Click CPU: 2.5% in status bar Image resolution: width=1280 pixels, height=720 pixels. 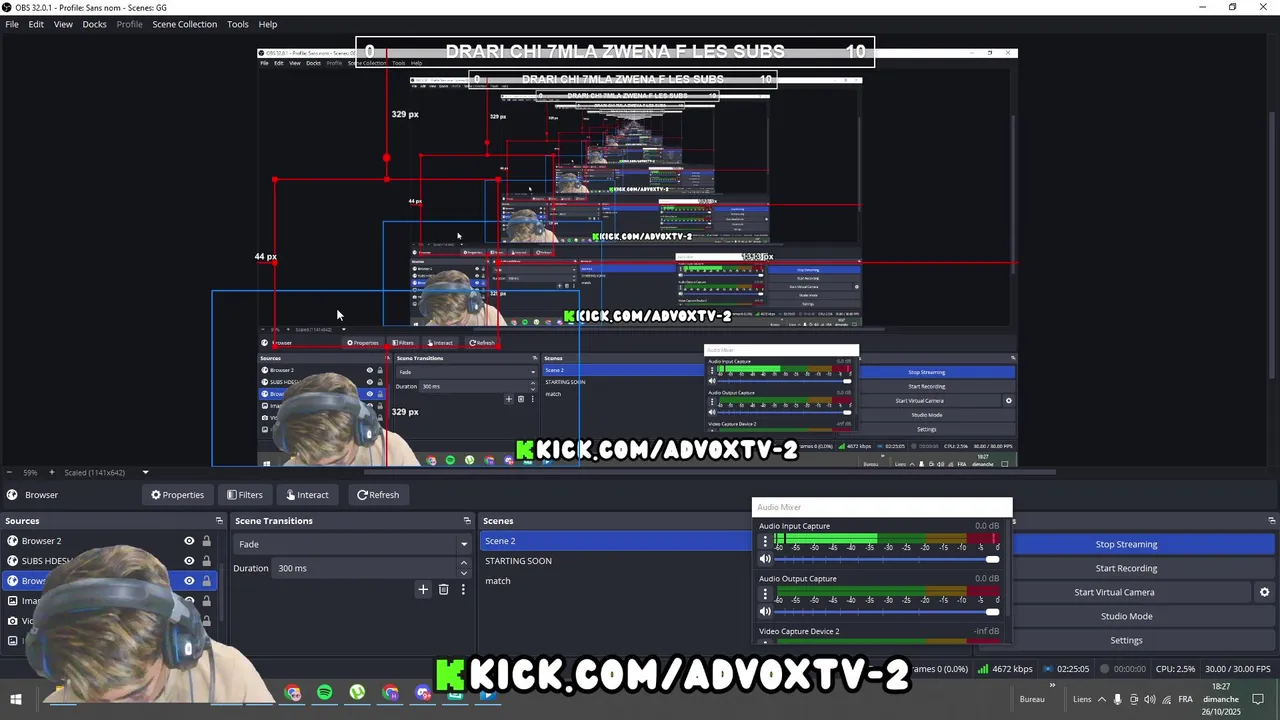click(x=1175, y=669)
